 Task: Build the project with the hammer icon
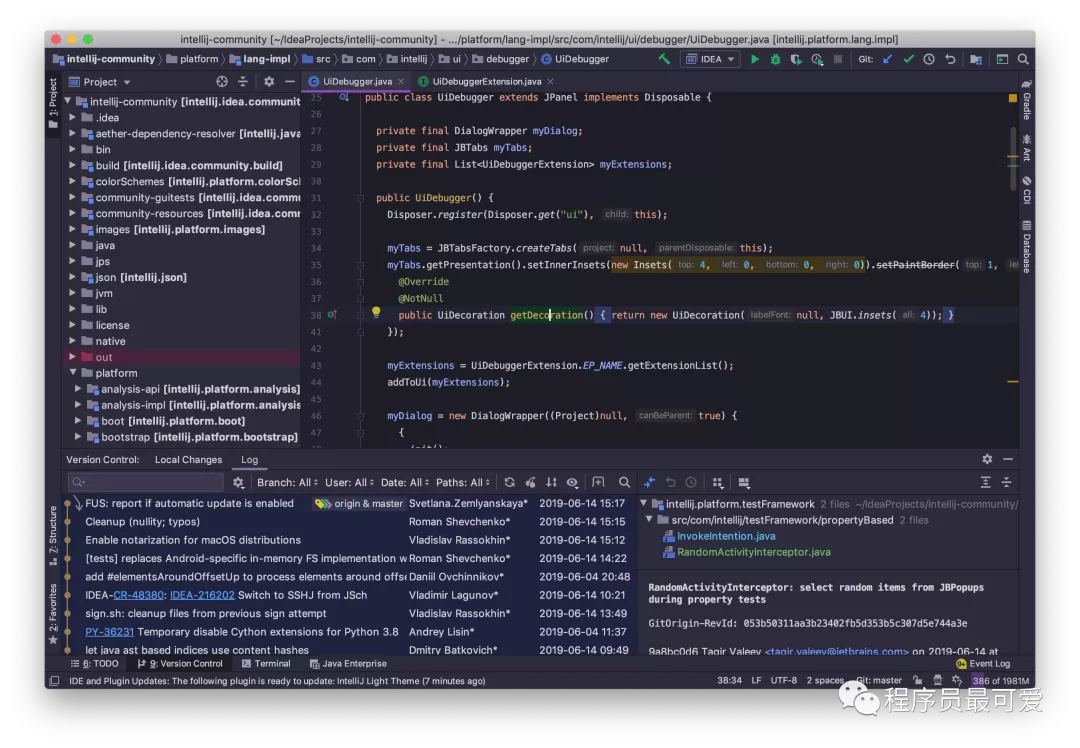tap(665, 59)
